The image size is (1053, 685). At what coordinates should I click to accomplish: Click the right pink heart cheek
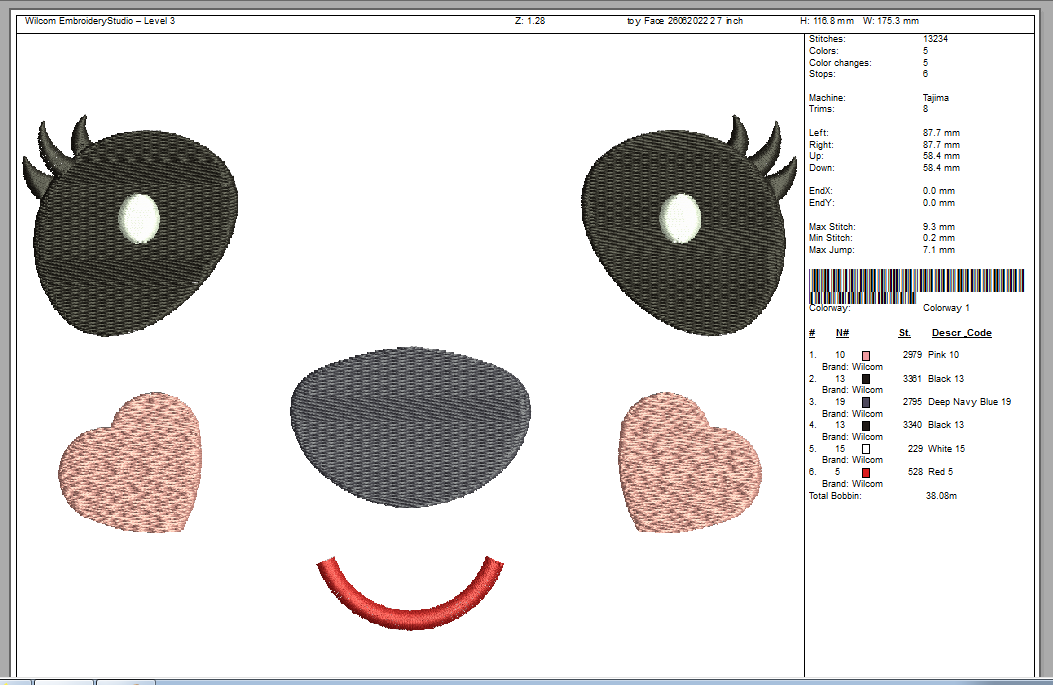(x=690, y=463)
